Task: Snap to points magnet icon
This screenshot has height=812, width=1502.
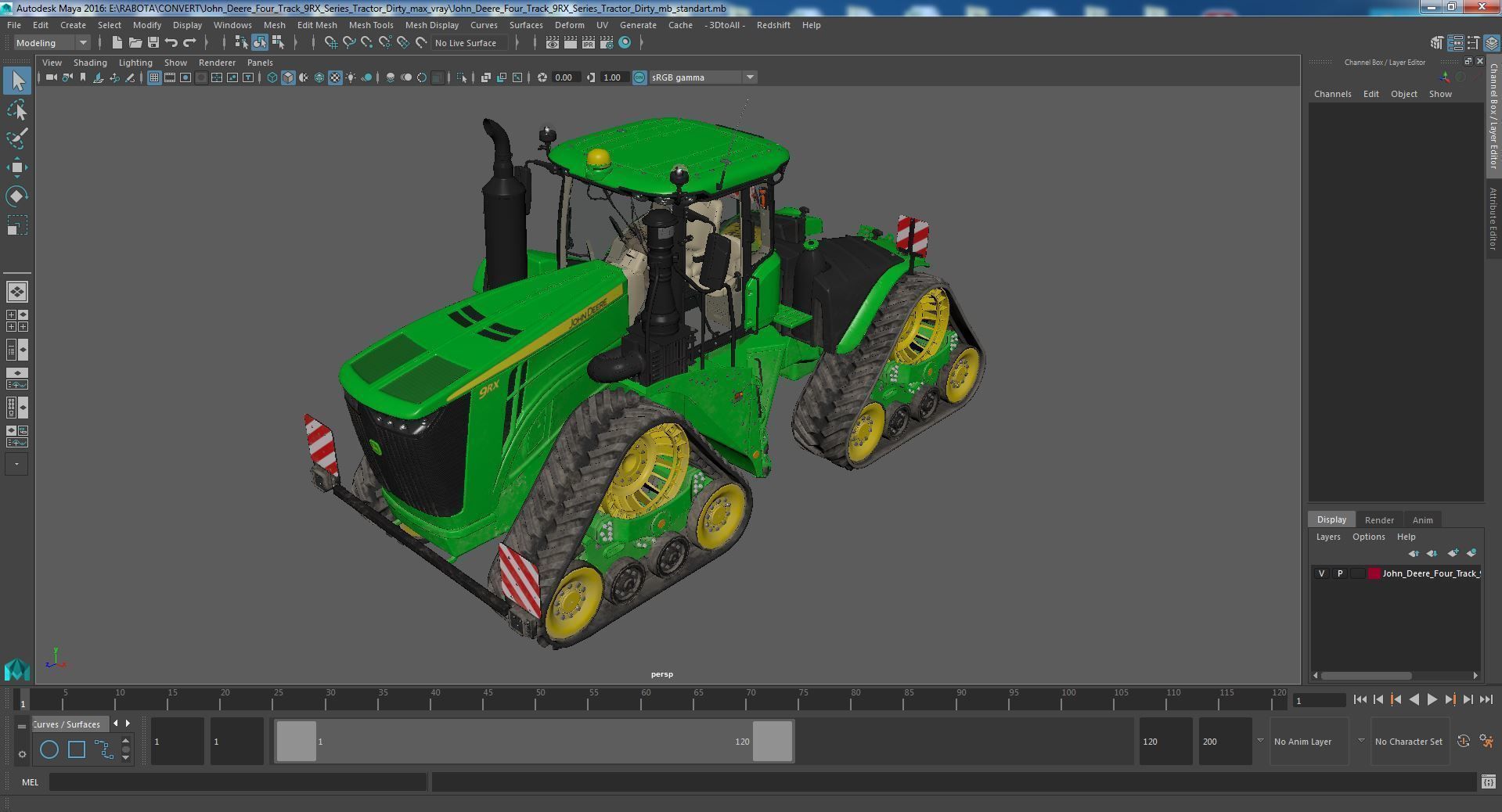Action: 366,43
